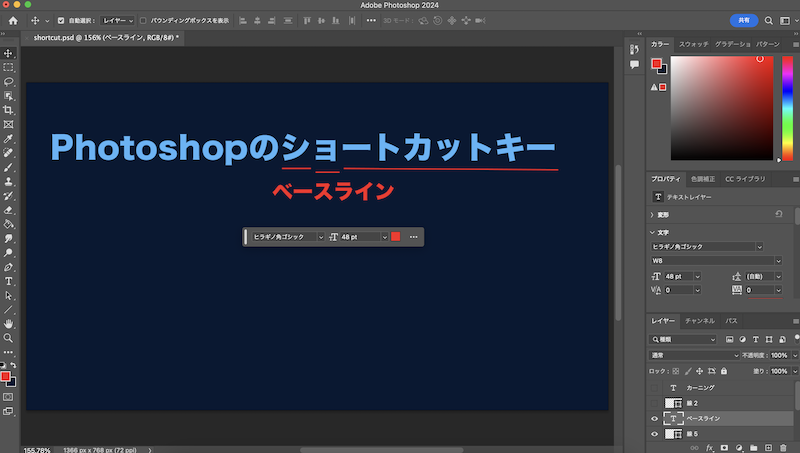Switch to the チャンネル tab

[699, 321]
